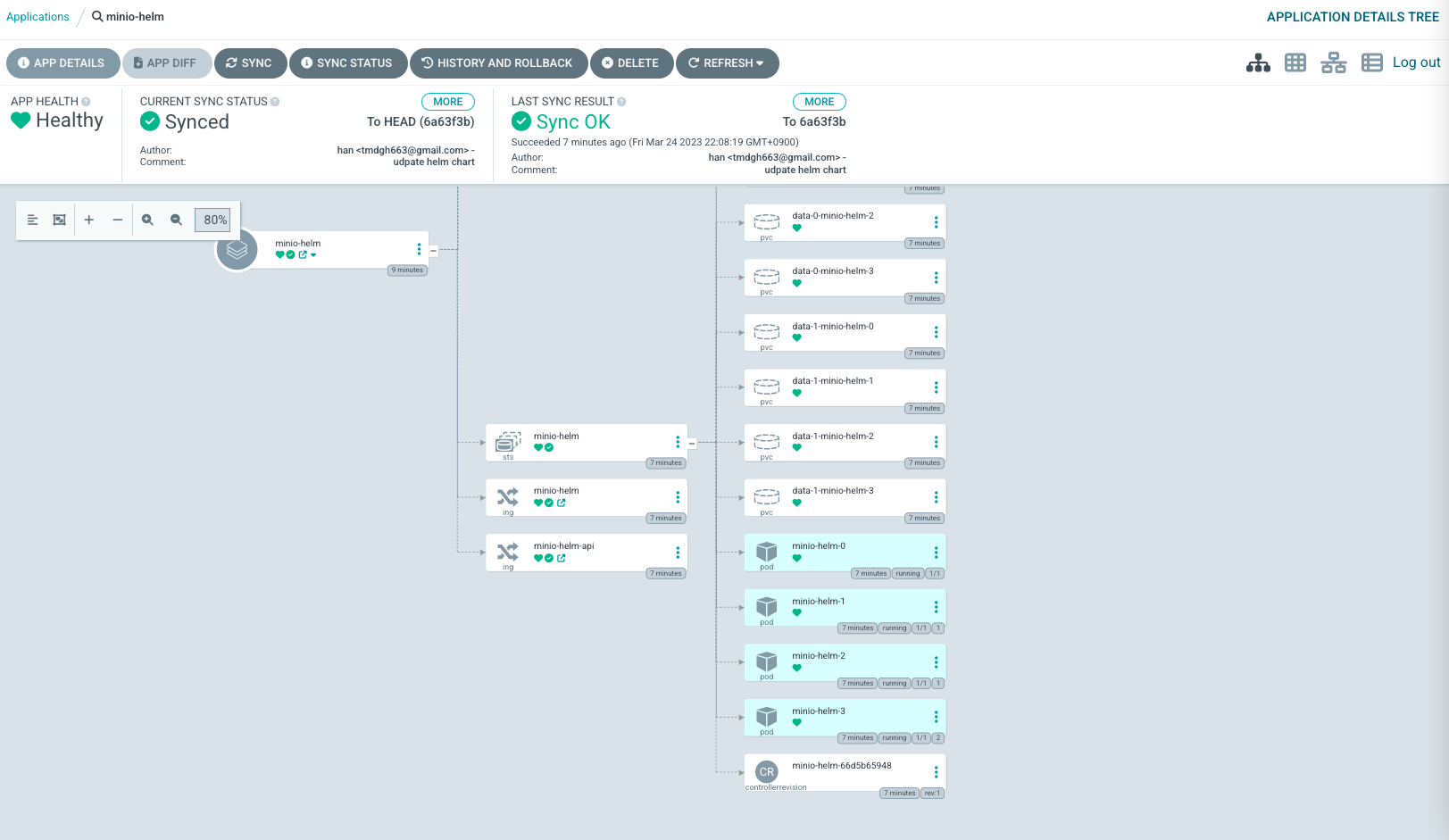Click the health heart on minio-helm-2 pod
This screenshot has height=840, width=1449.
click(x=797, y=668)
